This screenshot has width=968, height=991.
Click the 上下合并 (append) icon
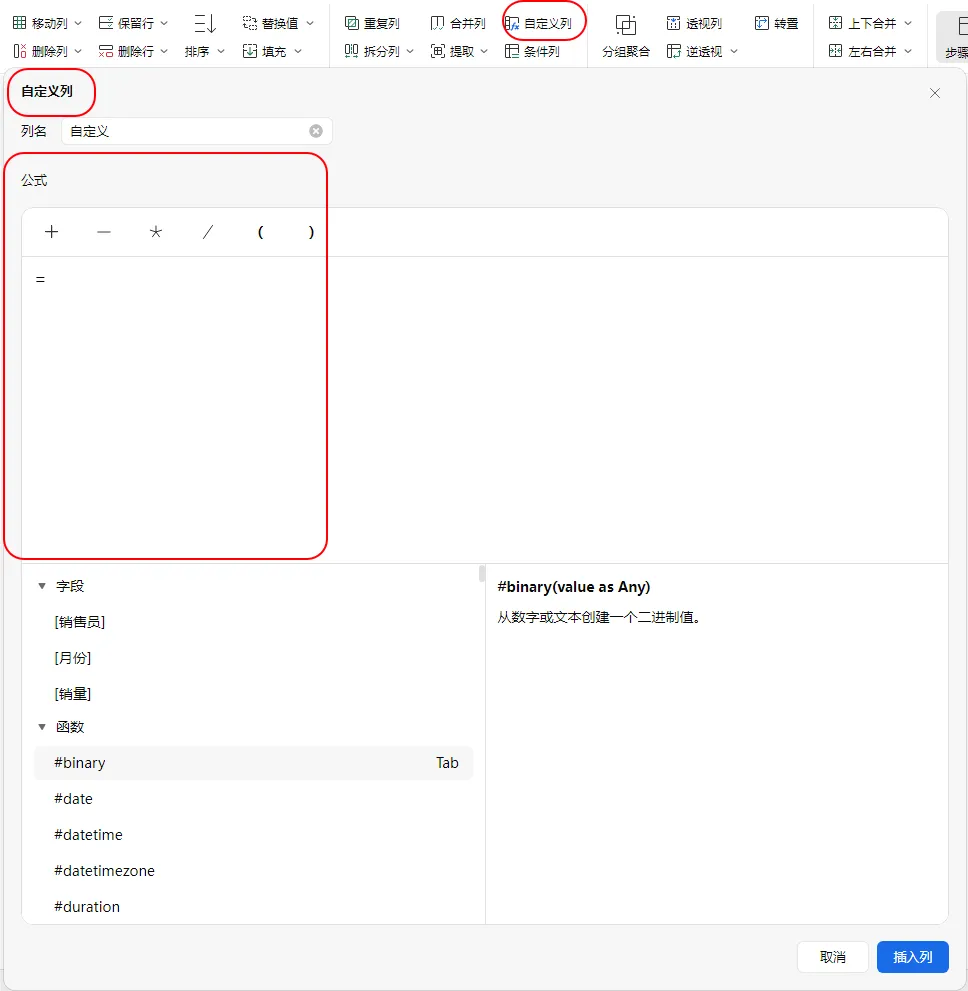(835, 23)
